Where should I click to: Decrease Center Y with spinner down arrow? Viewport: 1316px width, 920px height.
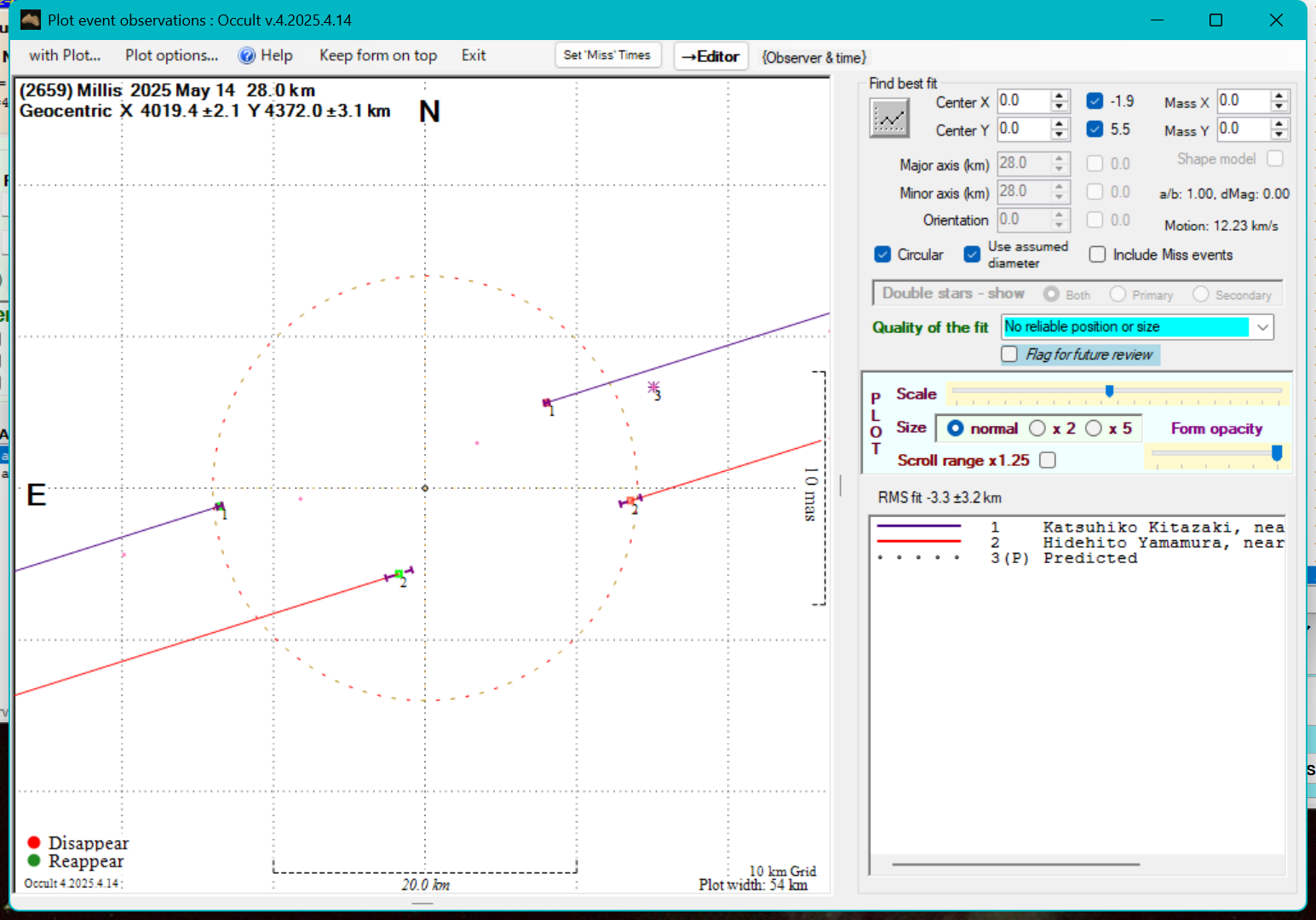(1059, 135)
